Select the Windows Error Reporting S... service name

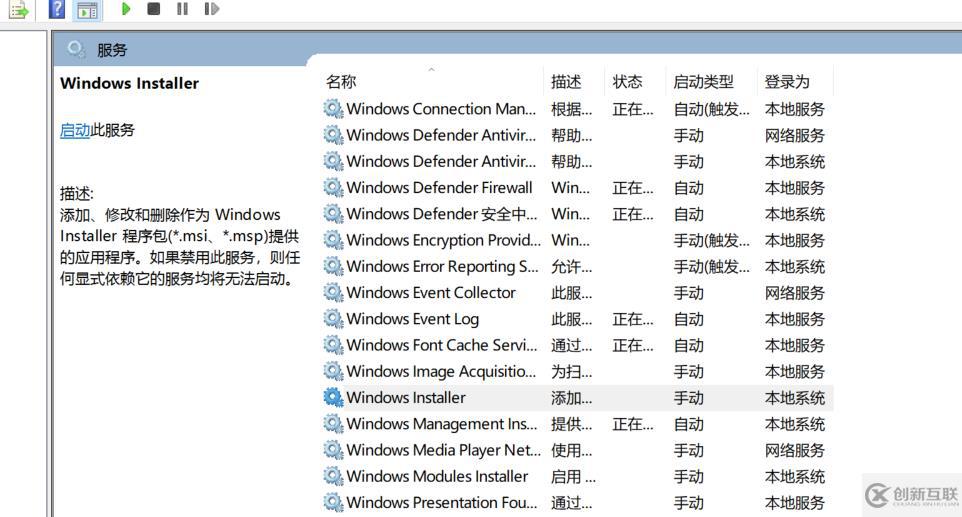pos(442,267)
